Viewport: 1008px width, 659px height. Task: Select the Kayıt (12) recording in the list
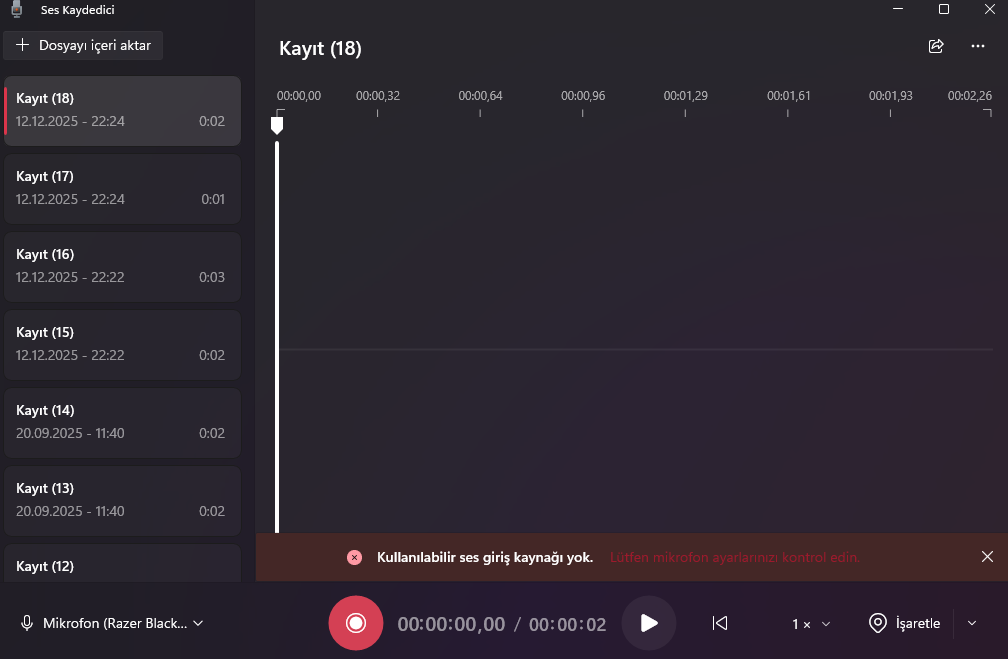(x=122, y=564)
